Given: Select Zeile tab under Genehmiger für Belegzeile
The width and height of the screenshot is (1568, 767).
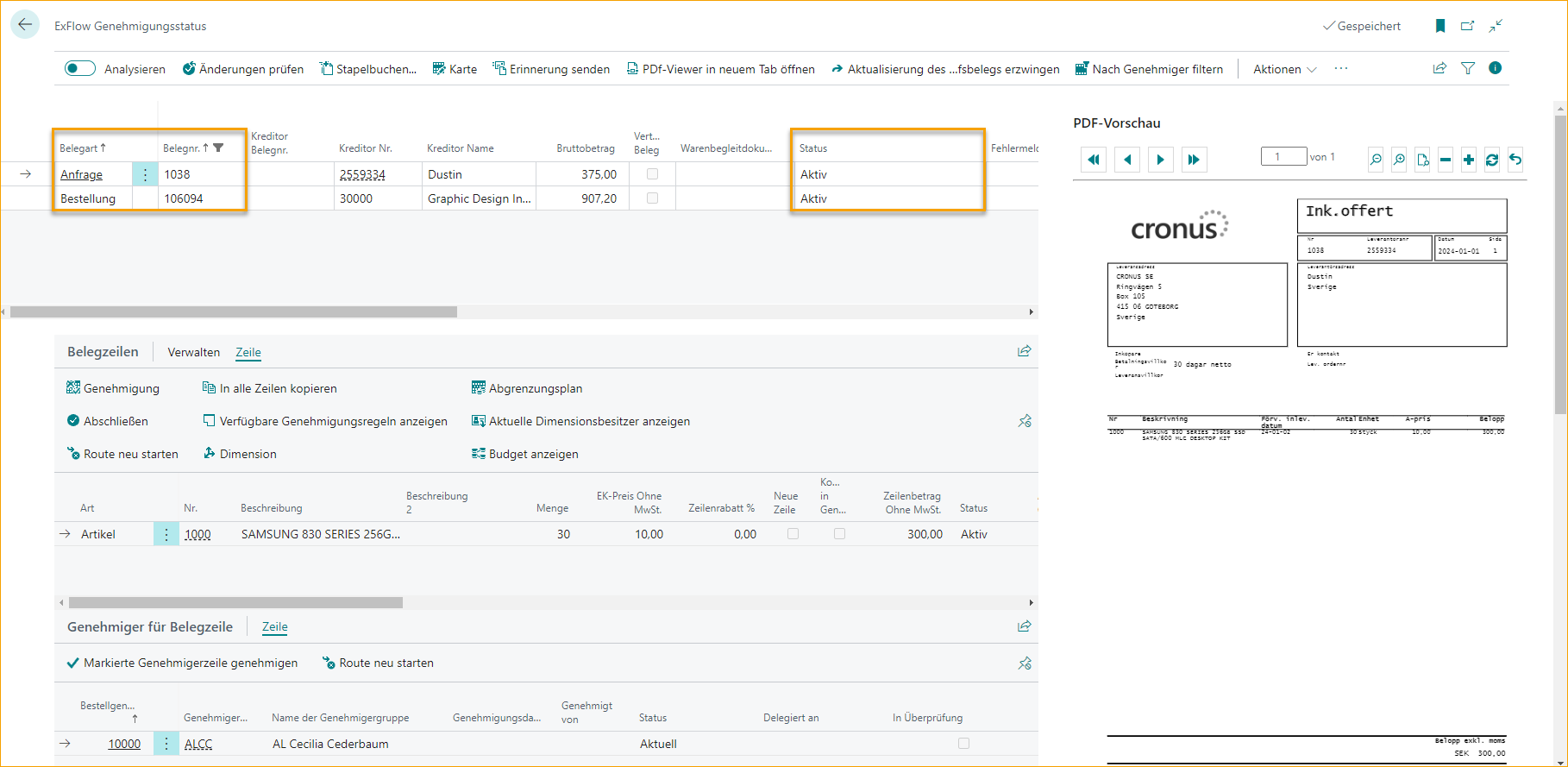Looking at the screenshot, I should click(274, 627).
